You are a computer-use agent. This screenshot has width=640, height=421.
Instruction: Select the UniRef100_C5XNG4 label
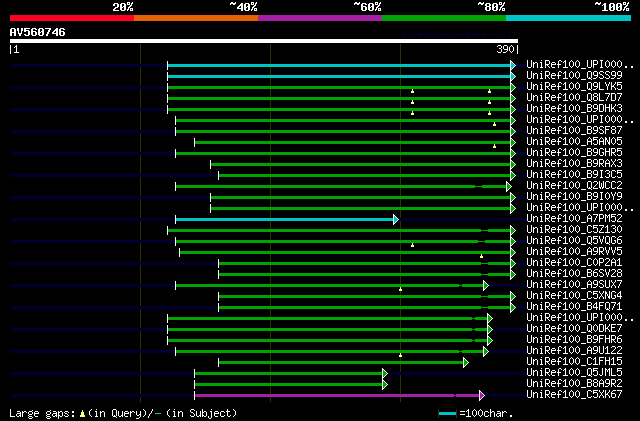tap(574, 295)
